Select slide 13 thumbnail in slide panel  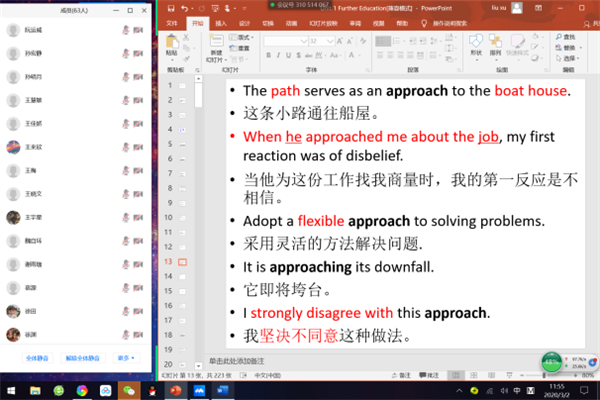click(x=184, y=261)
